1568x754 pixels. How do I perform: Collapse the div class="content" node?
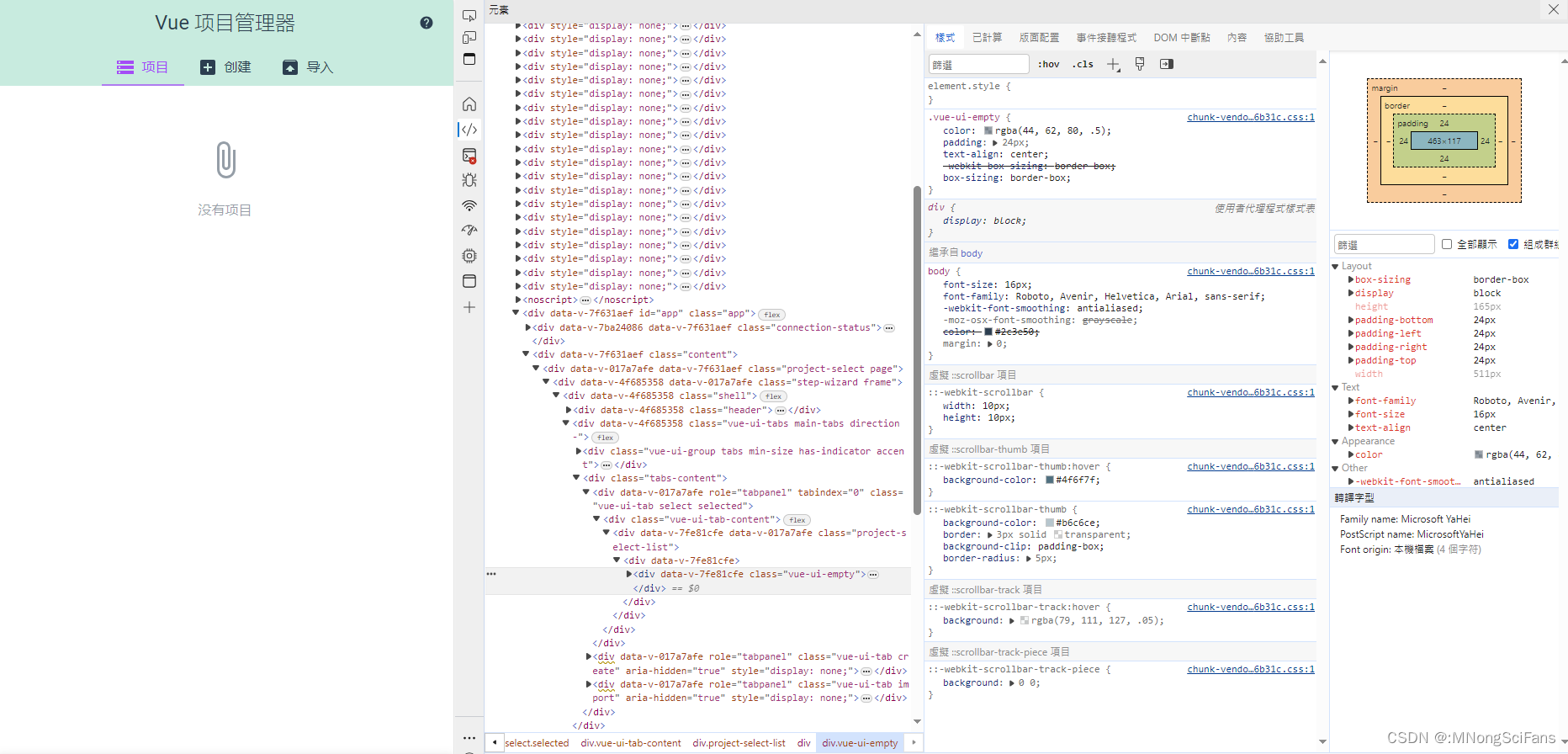click(527, 354)
